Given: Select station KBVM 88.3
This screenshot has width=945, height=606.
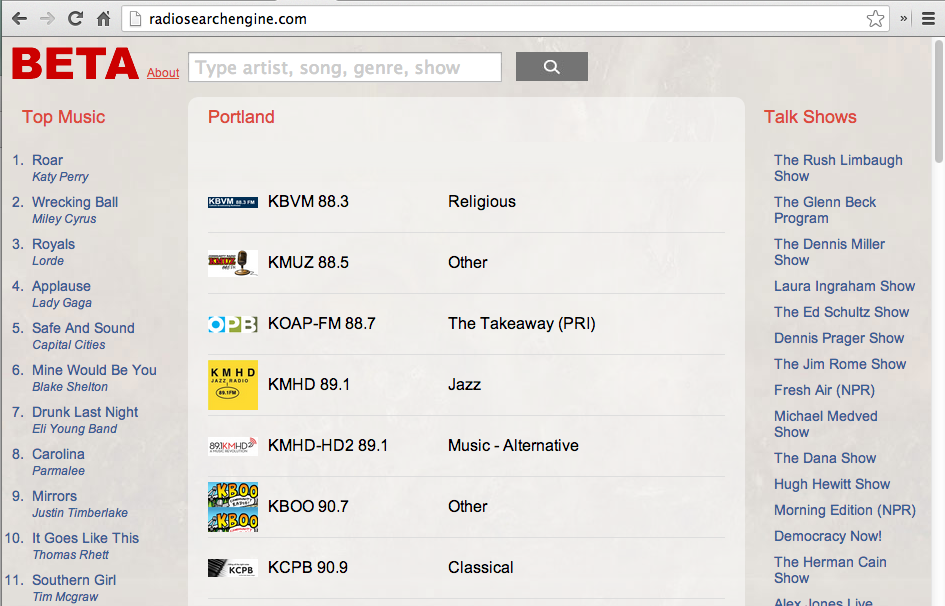Looking at the screenshot, I should [x=308, y=201].
